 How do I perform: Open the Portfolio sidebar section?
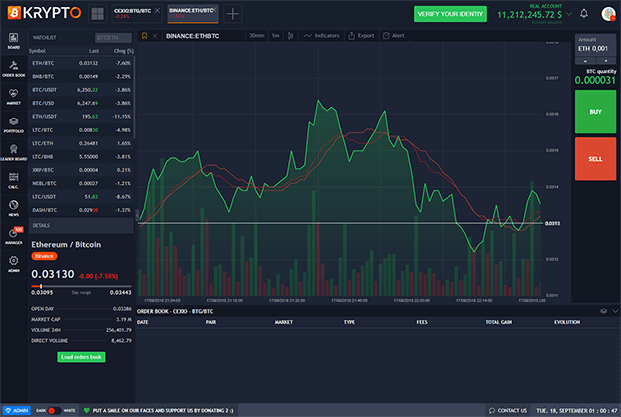(13, 125)
